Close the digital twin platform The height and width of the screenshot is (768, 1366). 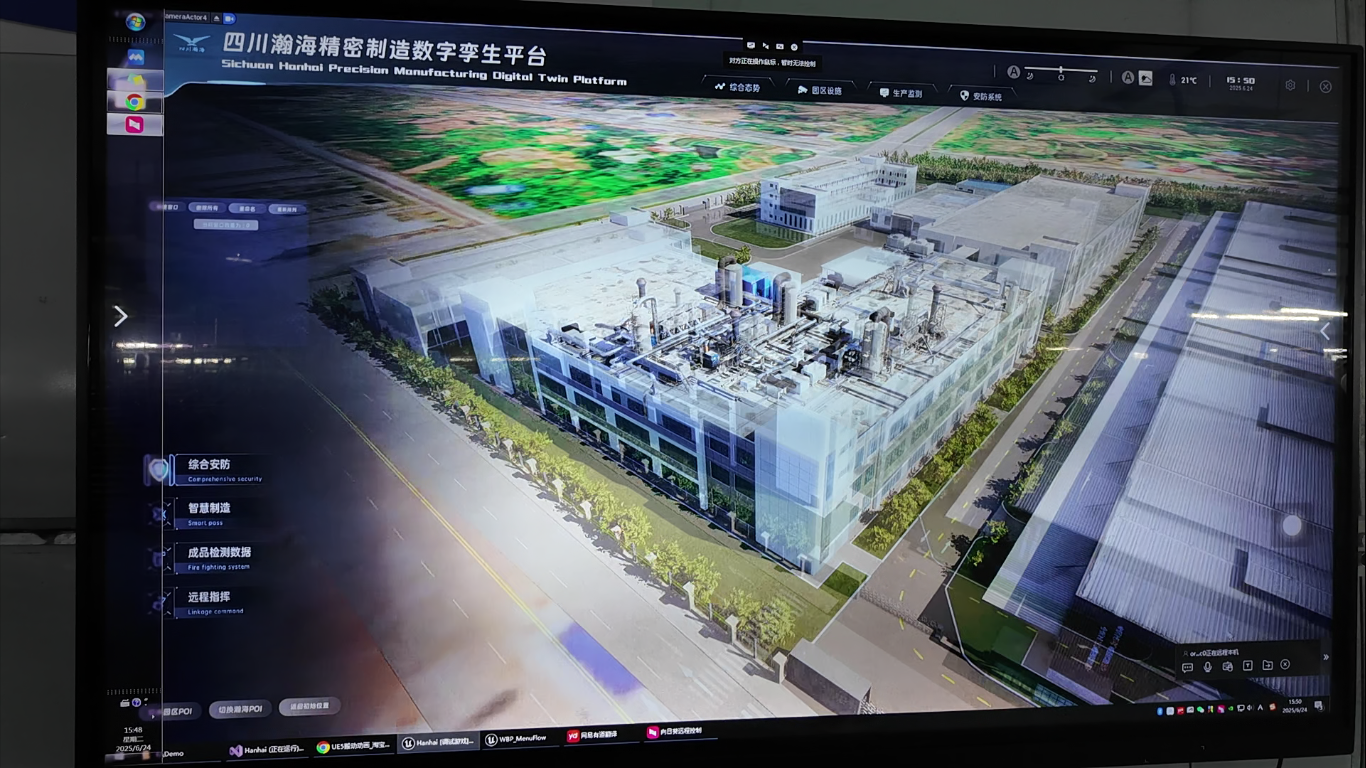tap(1326, 86)
